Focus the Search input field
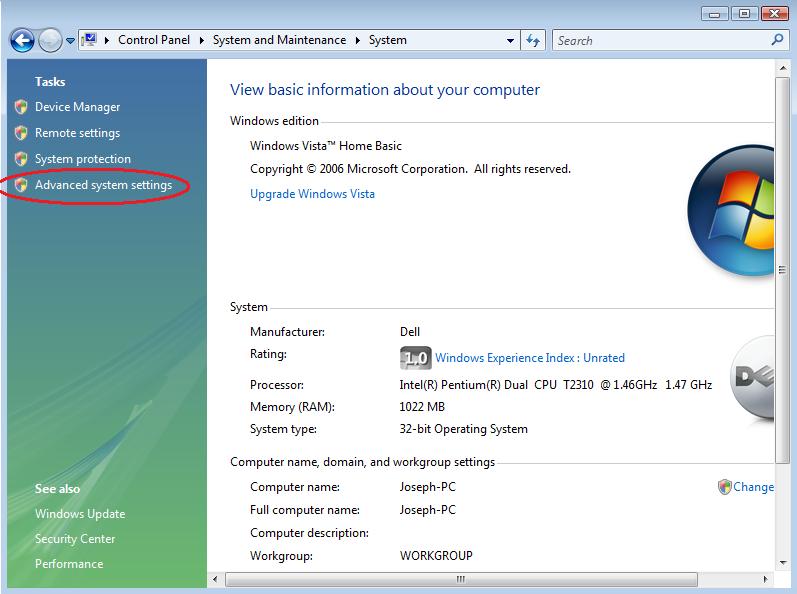The image size is (797, 594). pos(661,40)
